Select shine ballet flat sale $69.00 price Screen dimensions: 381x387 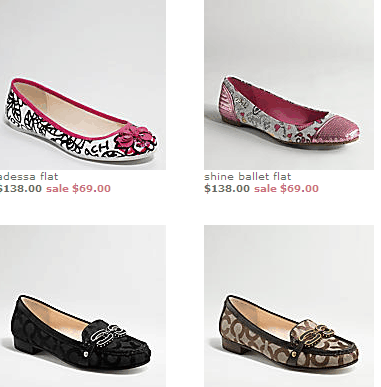286,188
